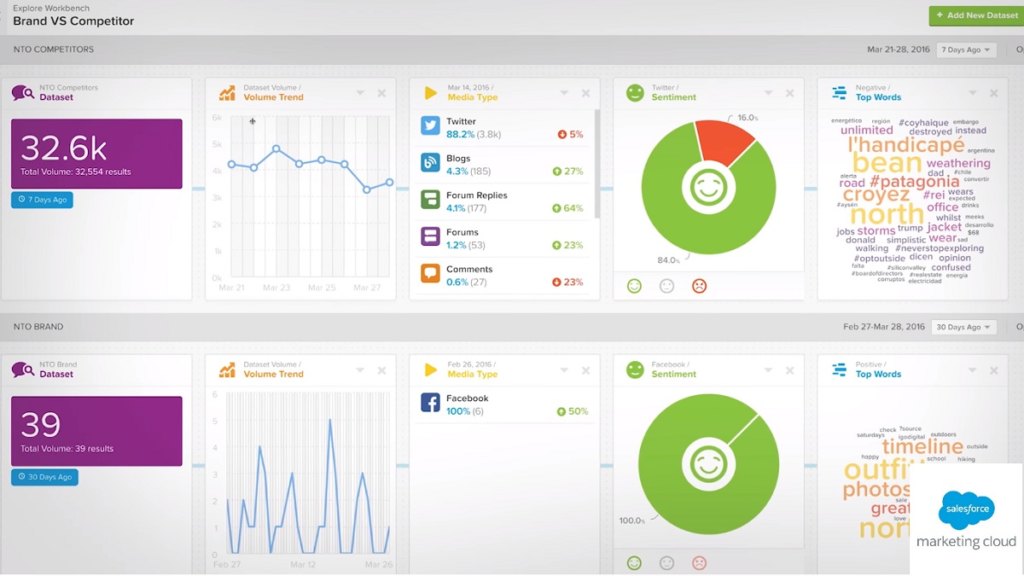Toggle positive smiley filter under Twitter Sentiment
1024x576 pixels.
tap(634, 286)
